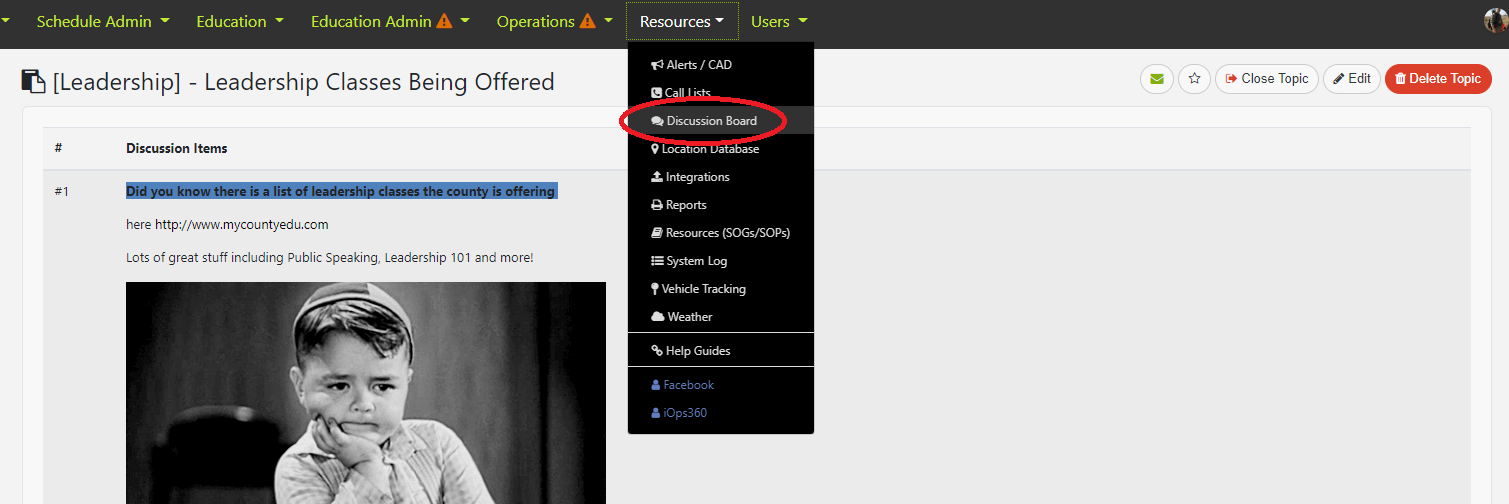The image size is (1509, 504).
Task: Click the green envelope email button
Action: [1157, 79]
